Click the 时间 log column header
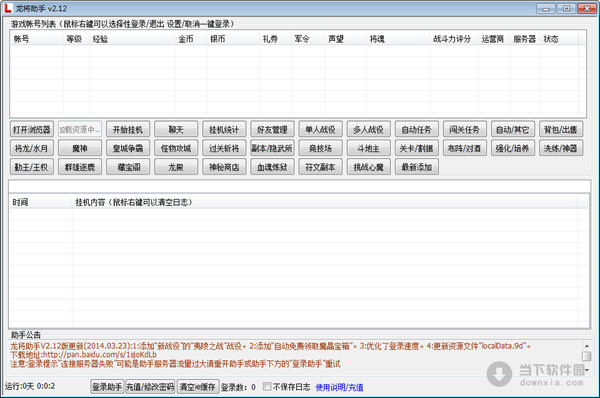Image resolution: width=600 pixels, height=398 pixels. coord(41,202)
